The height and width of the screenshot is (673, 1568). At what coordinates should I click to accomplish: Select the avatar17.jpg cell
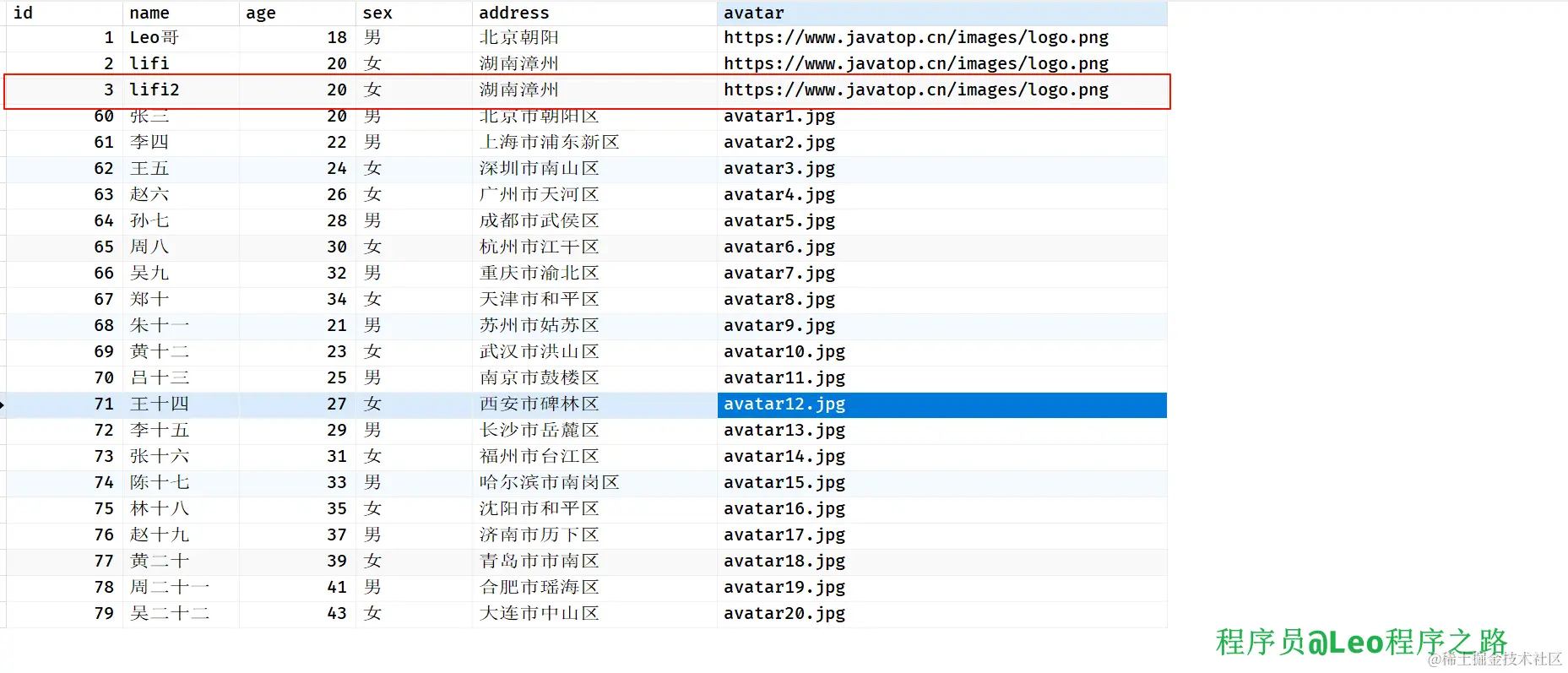click(942, 535)
